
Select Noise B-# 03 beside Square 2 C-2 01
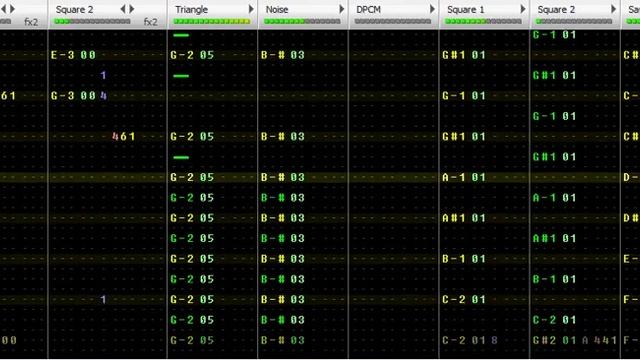pyautogui.click(x=282, y=320)
